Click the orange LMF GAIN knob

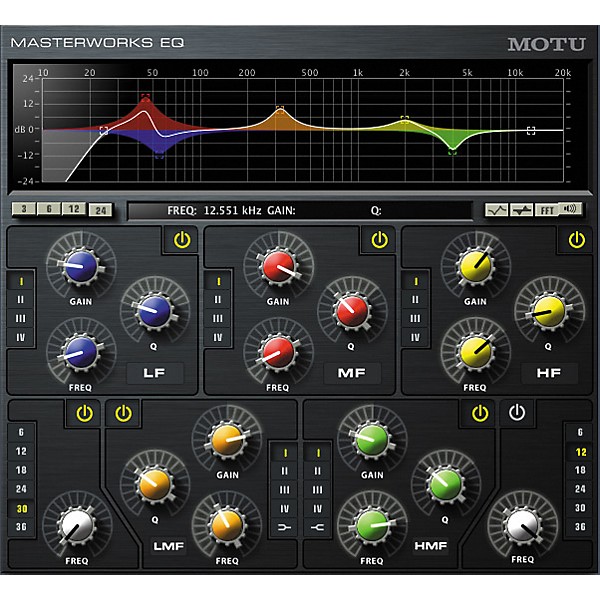[x=227, y=440]
